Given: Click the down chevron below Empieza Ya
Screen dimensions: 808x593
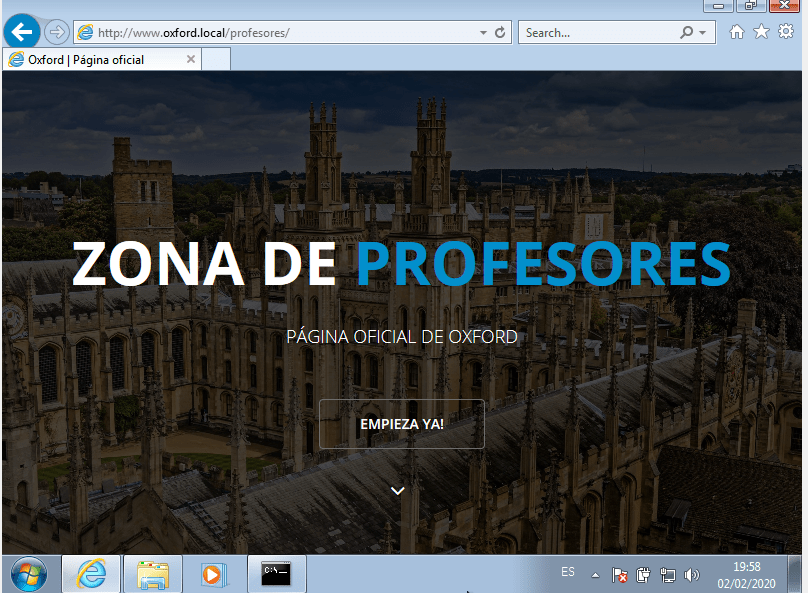Looking at the screenshot, I should coord(397,490).
